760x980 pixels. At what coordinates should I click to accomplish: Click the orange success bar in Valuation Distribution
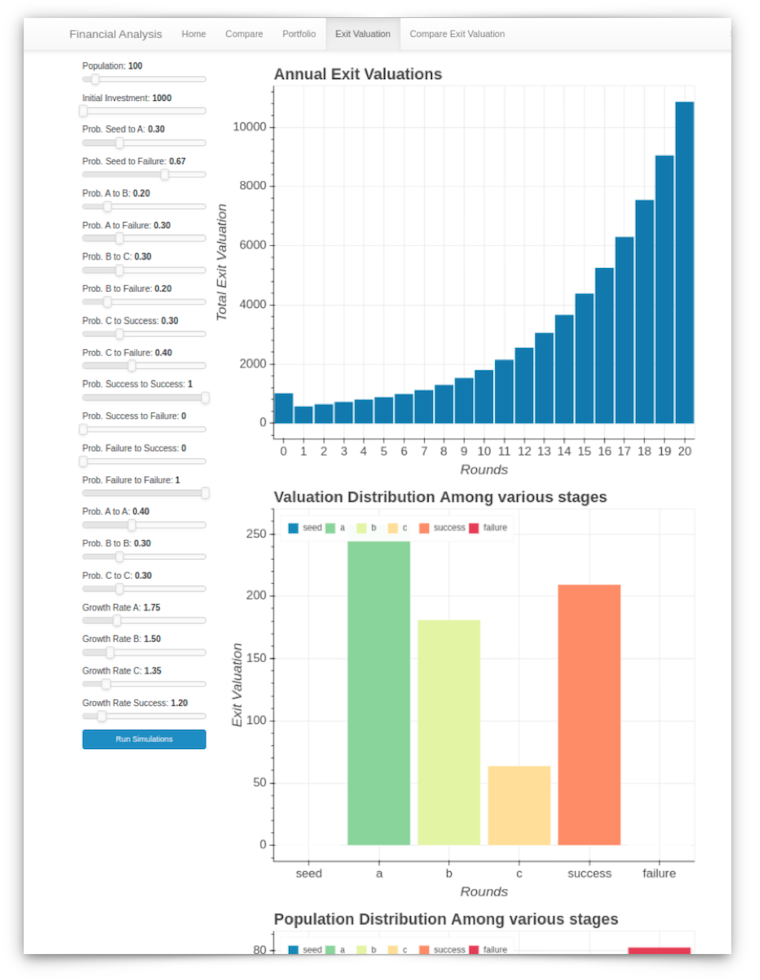click(x=589, y=715)
